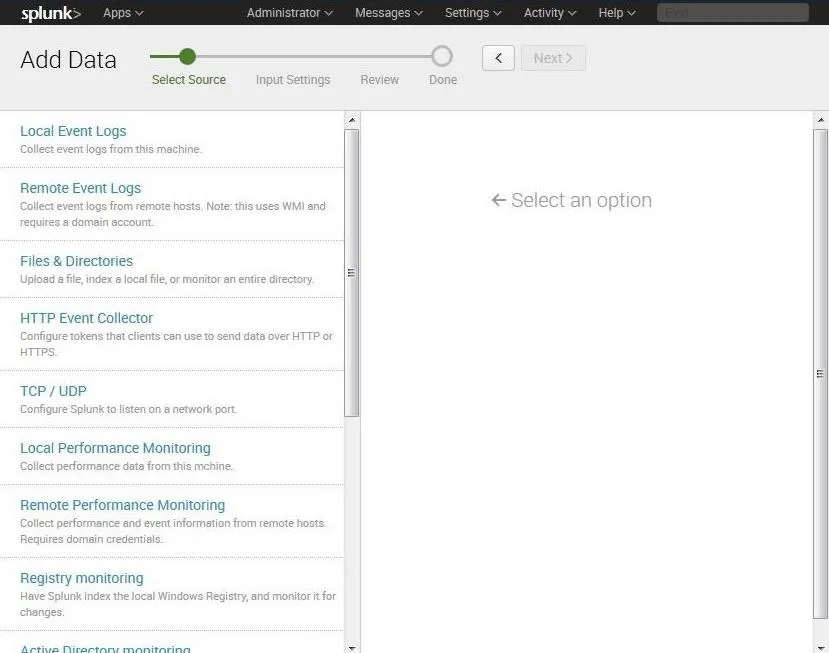Click the 'Add Data' heading
This screenshot has width=829, height=653.
tap(68, 60)
